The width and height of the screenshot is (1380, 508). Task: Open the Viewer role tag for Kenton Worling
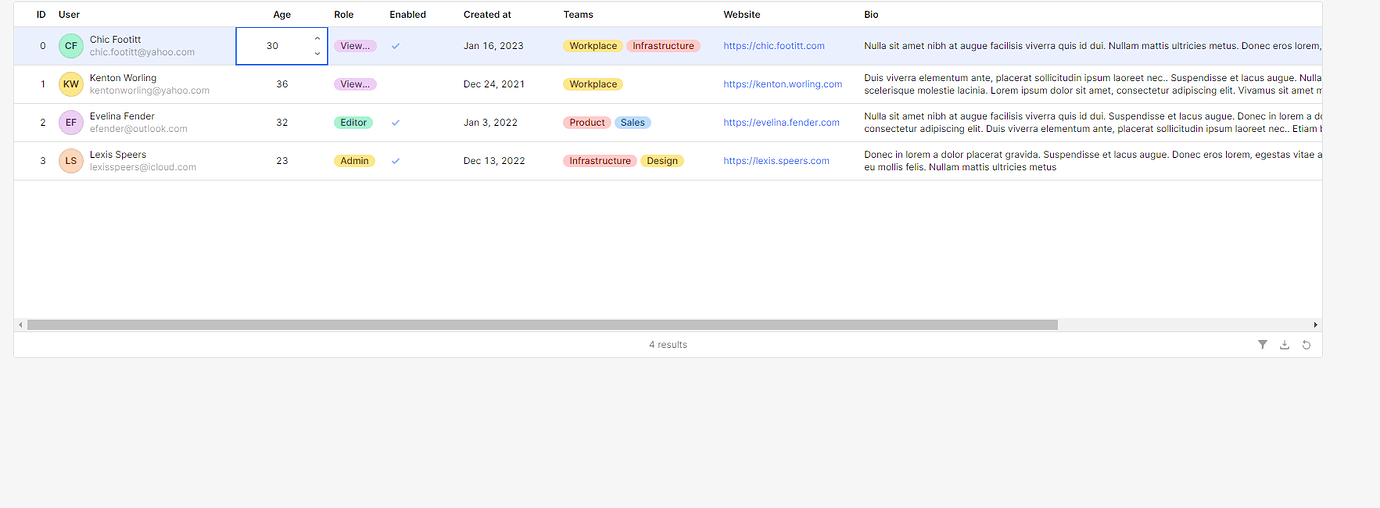(x=355, y=84)
